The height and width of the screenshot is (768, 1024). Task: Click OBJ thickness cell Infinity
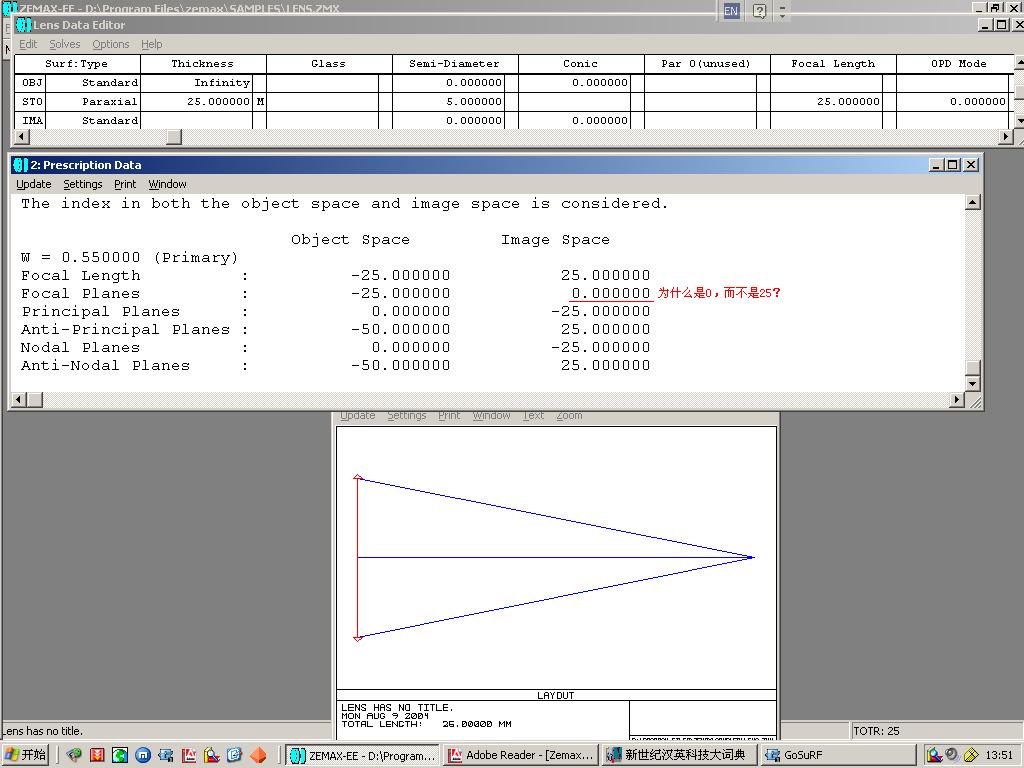(x=197, y=82)
